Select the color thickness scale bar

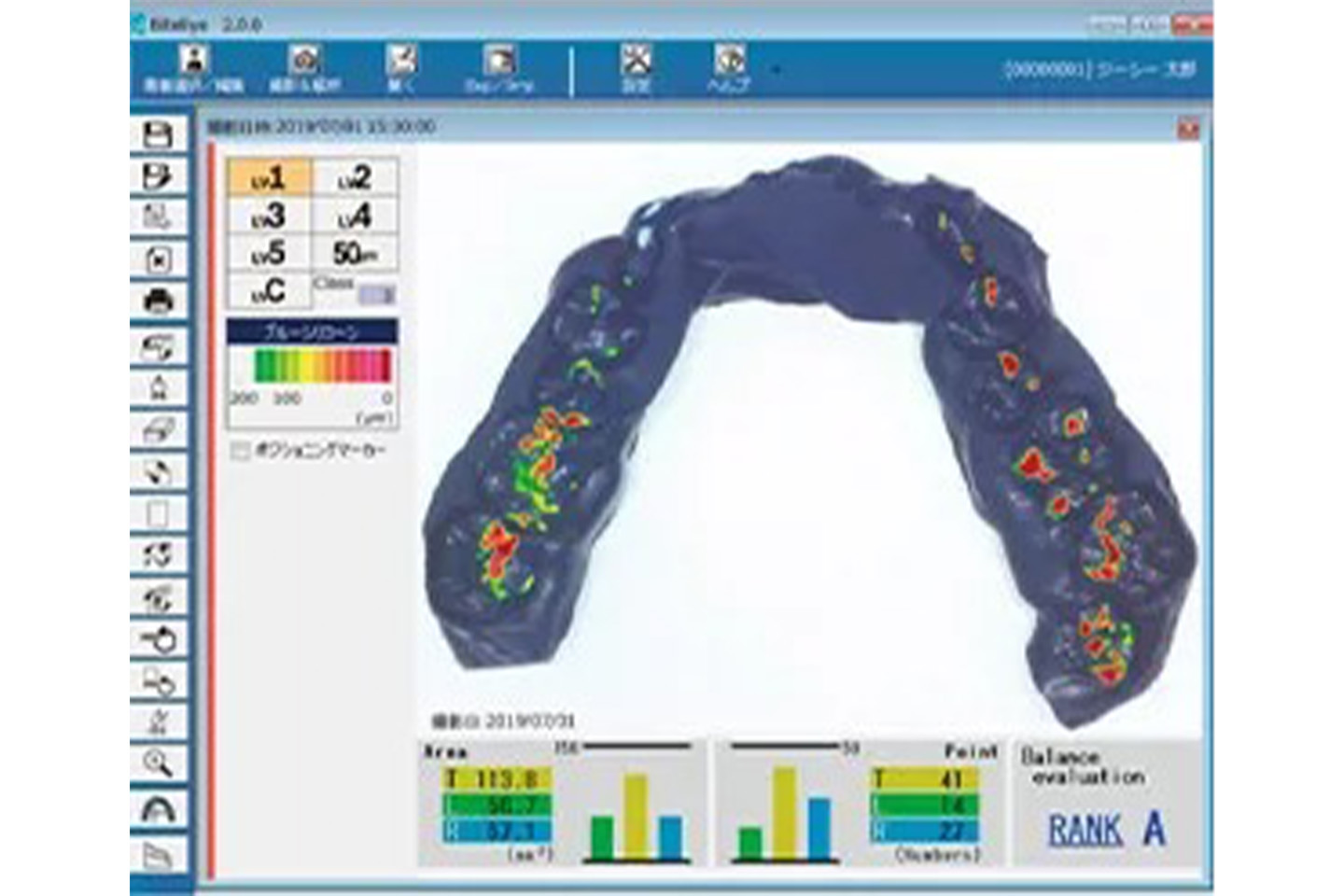(323, 365)
